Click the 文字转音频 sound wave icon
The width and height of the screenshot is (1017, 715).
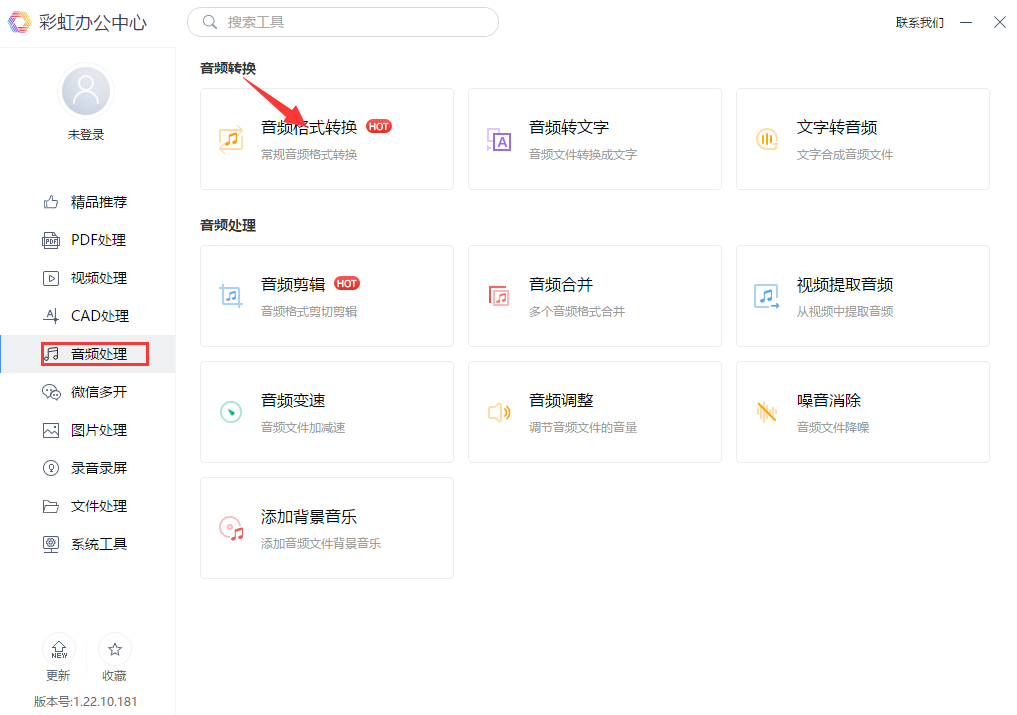click(x=767, y=139)
